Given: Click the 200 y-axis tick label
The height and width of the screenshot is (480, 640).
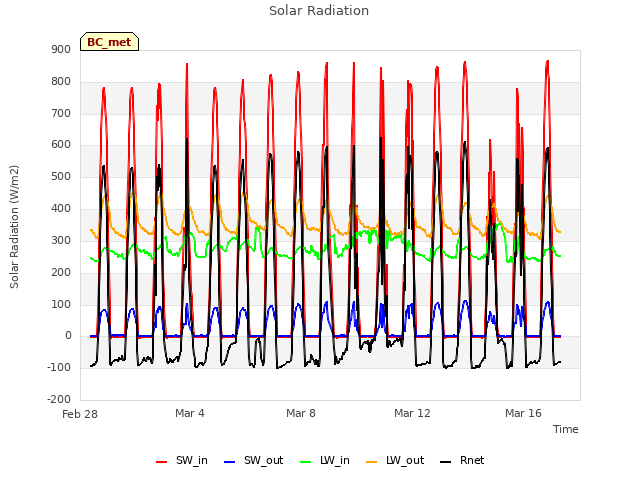Looking at the screenshot, I should point(61,272).
